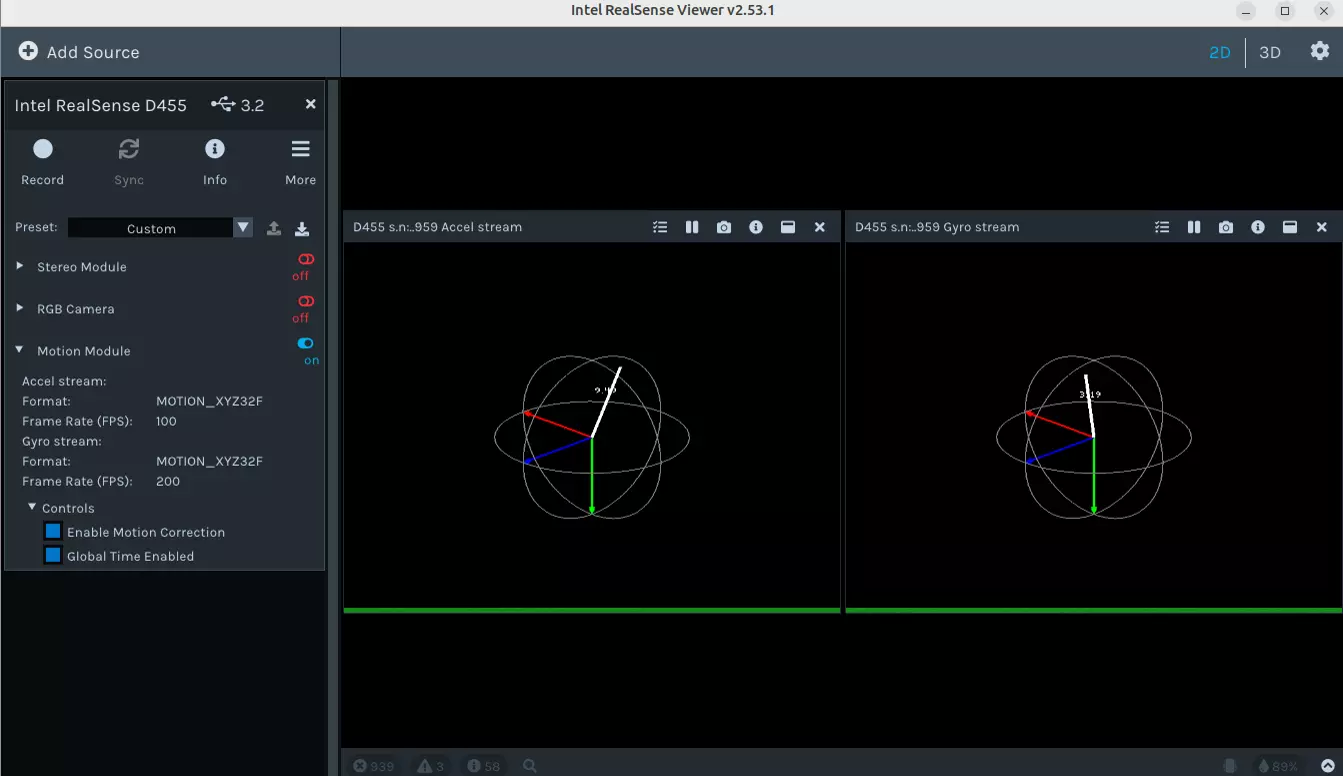Viewport: 1343px width, 776px height.
Task: Switch to the 2D view tab
Action: [x=1220, y=52]
